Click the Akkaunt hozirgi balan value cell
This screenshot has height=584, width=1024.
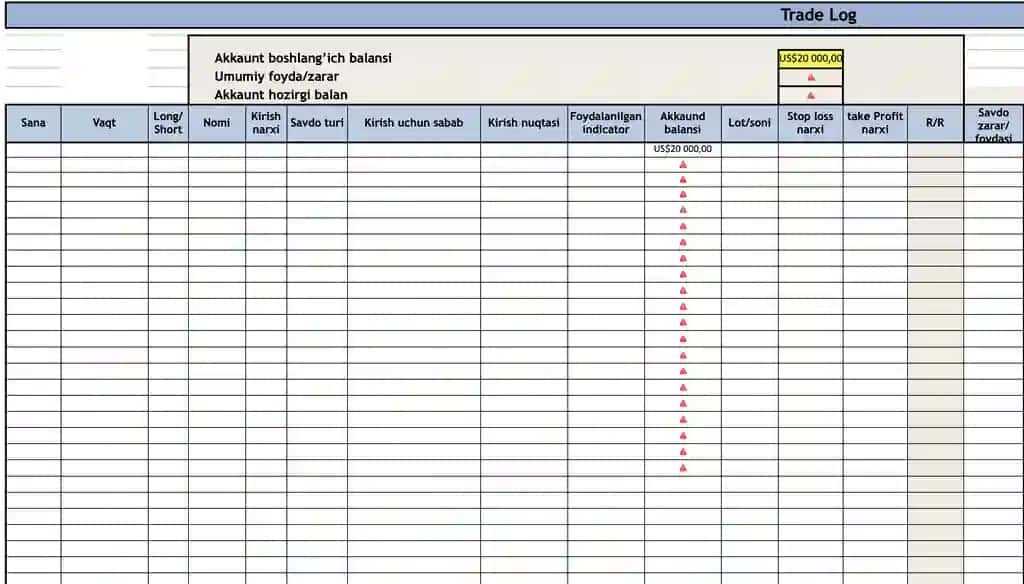click(x=810, y=95)
